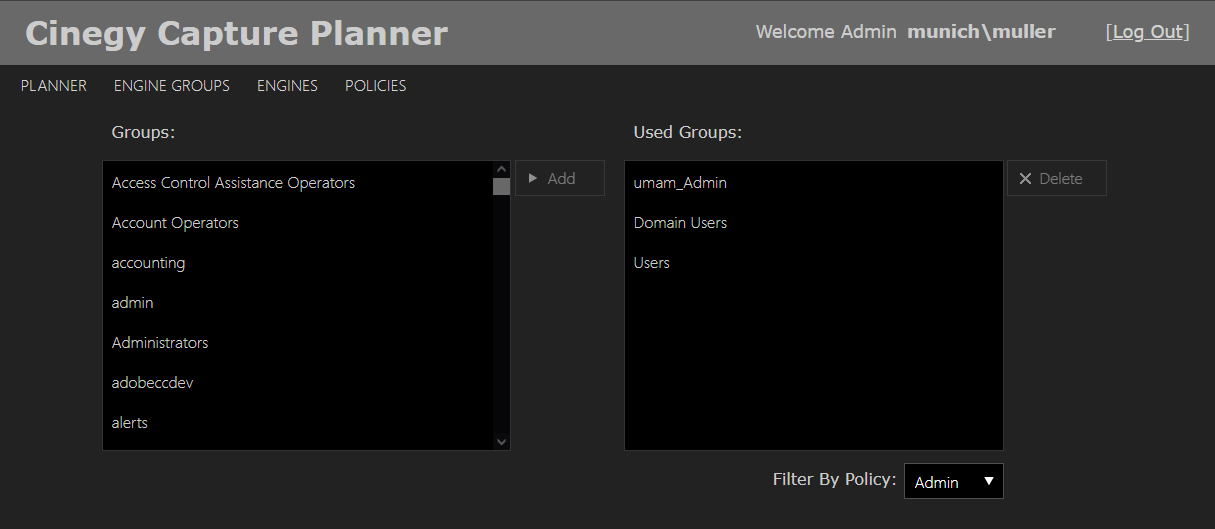Open the Filter By Policy dropdown
The height and width of the screenshot is (529, 1215).
[x=954, y=481]
